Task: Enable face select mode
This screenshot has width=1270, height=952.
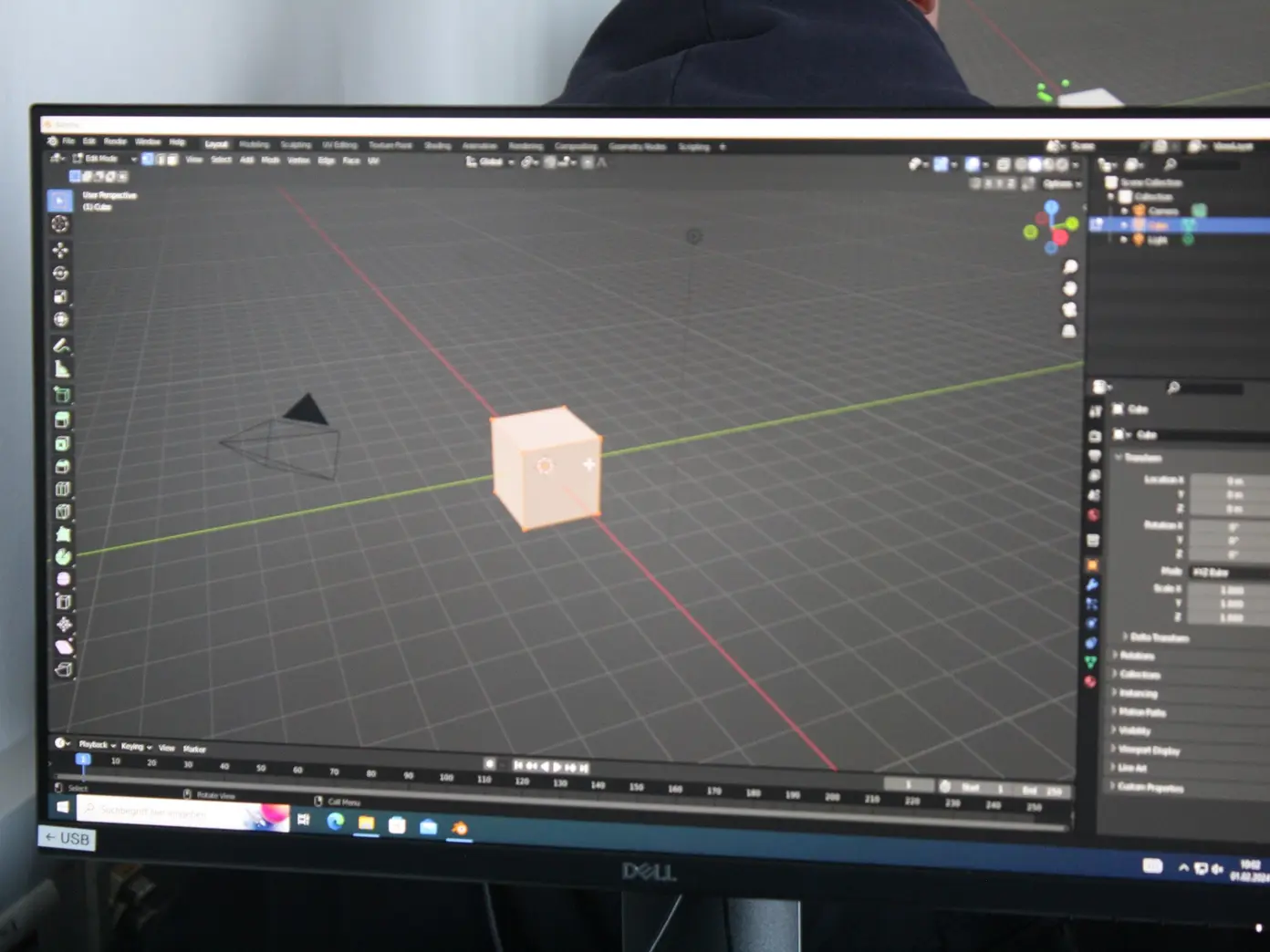Action: pyautogui.click(x=172, y=160)
